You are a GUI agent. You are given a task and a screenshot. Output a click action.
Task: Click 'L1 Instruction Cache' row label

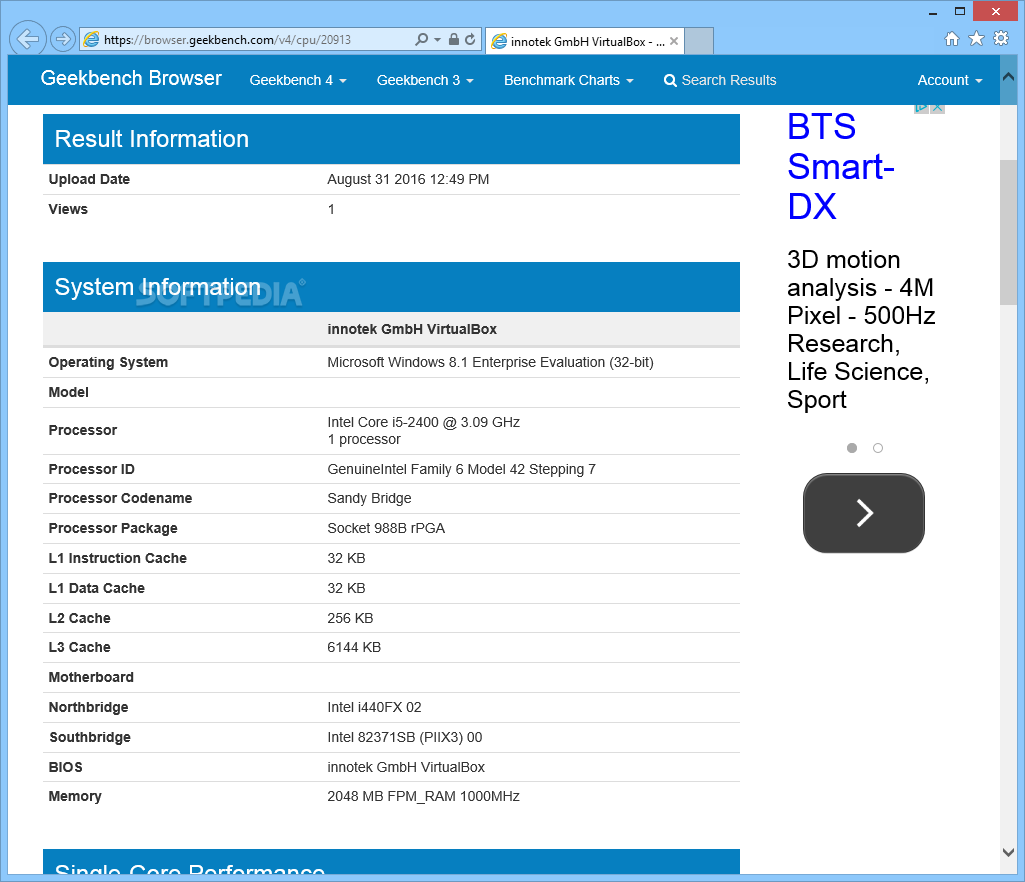(x=118, y=558)
